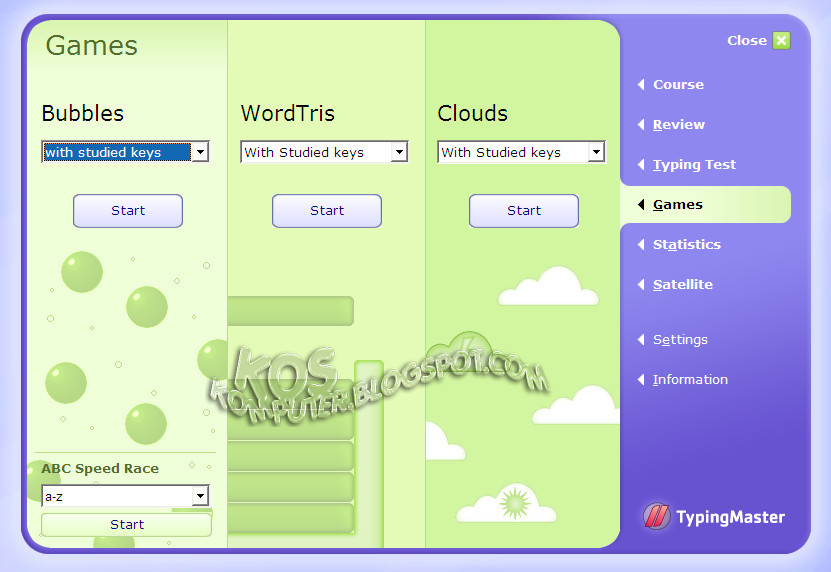The width and height of the screenshot is (831, 572).
Task: Click the arrow icon beside Satellite
Action: point(641,285)
